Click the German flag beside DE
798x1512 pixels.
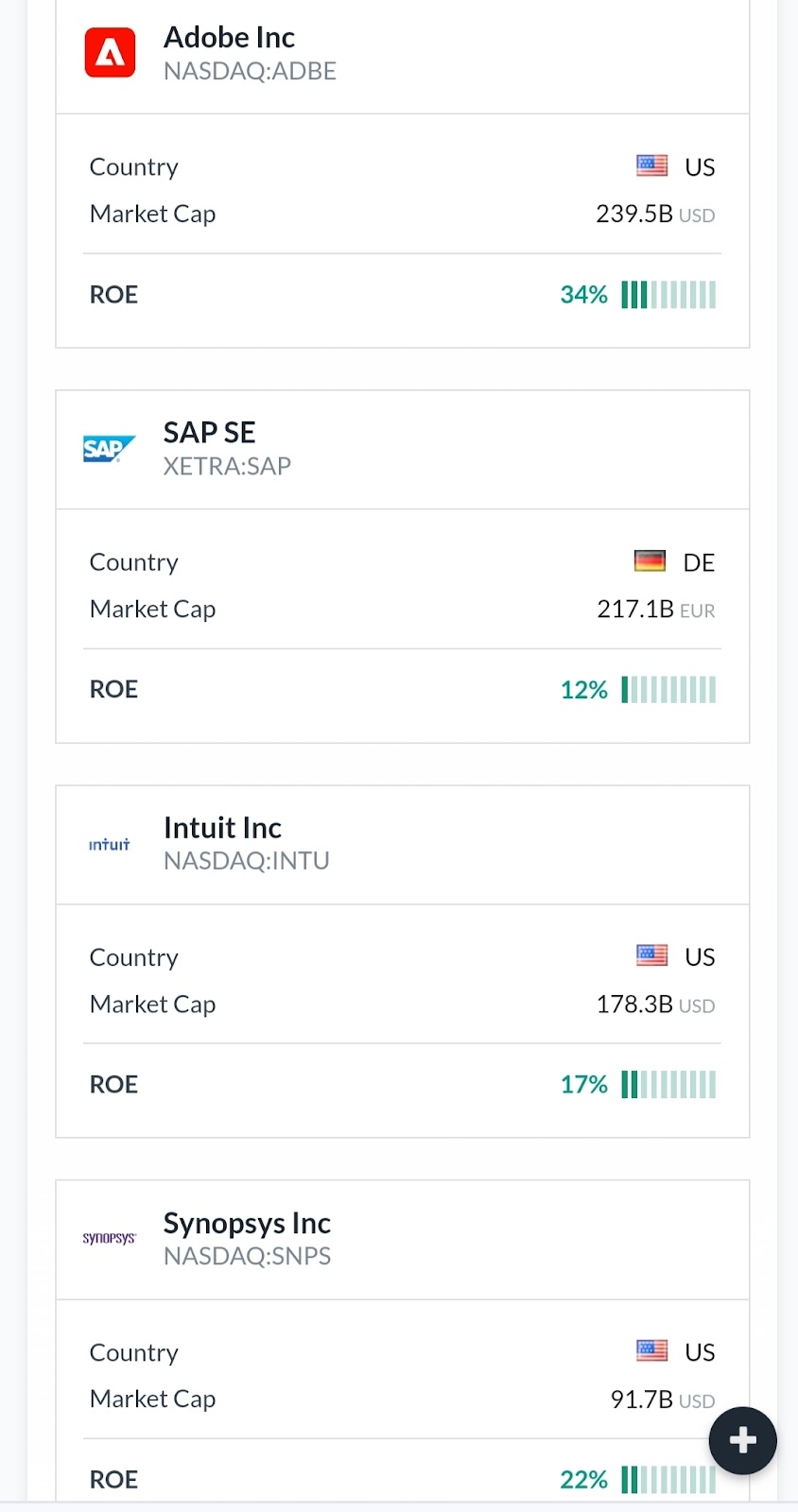coord(650,562)
